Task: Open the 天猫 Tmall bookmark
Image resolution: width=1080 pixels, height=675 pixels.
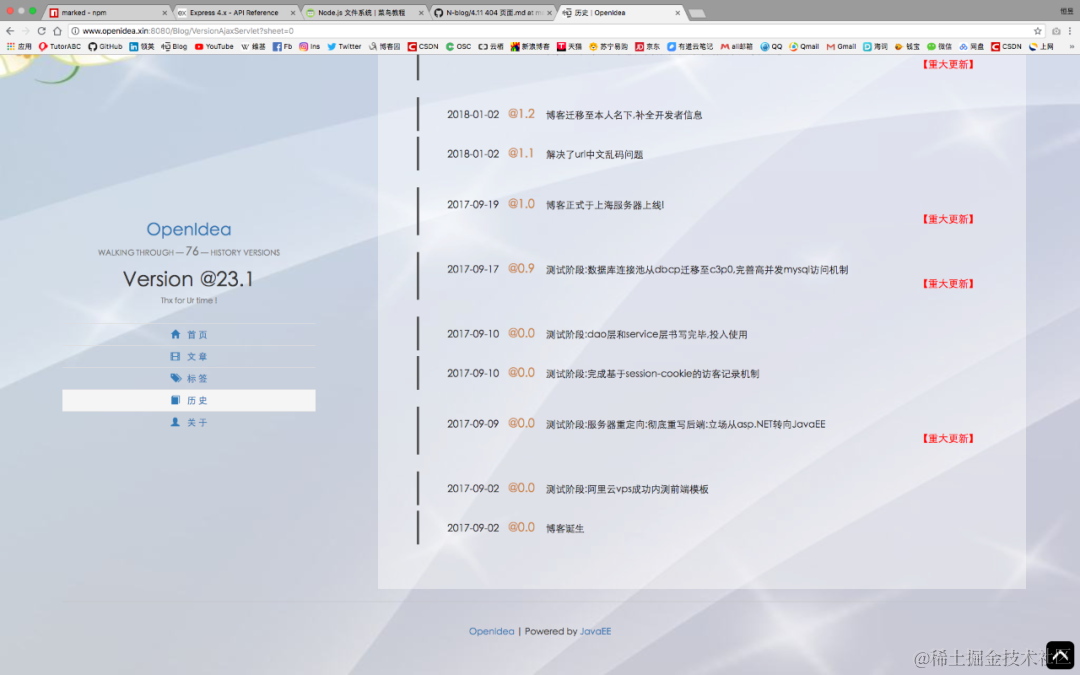Action: (x=569, y=47)
